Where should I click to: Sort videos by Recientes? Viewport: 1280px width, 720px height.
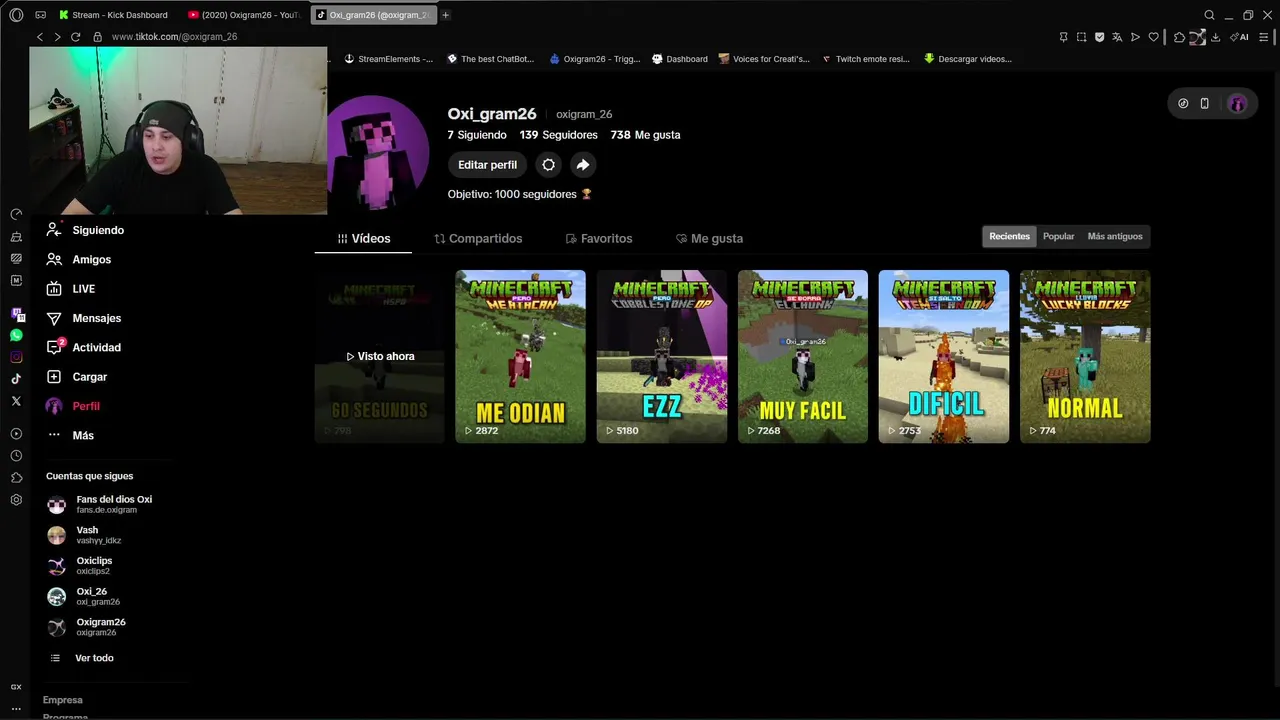(x=1009, y=237)
